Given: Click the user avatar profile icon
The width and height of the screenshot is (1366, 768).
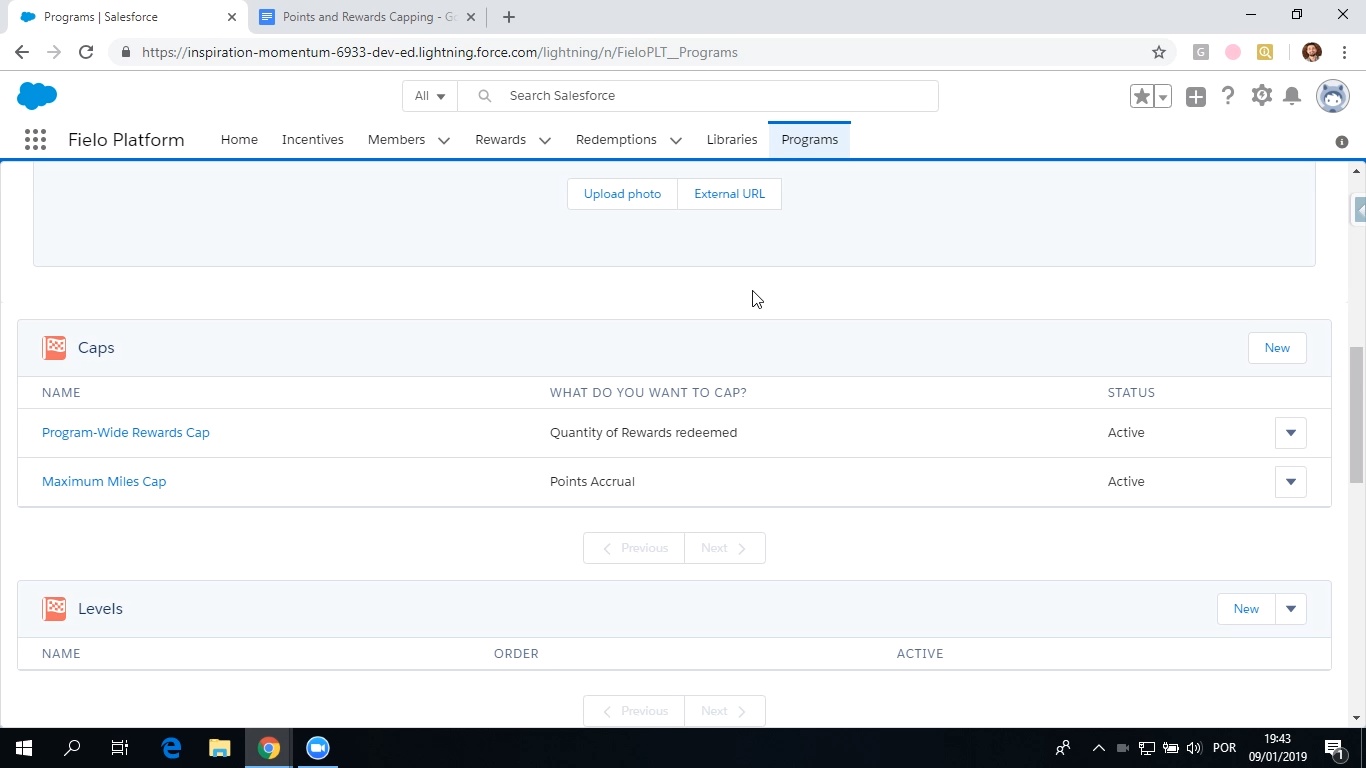Looking at the screenshot, I should click(x=1333, y=96).
